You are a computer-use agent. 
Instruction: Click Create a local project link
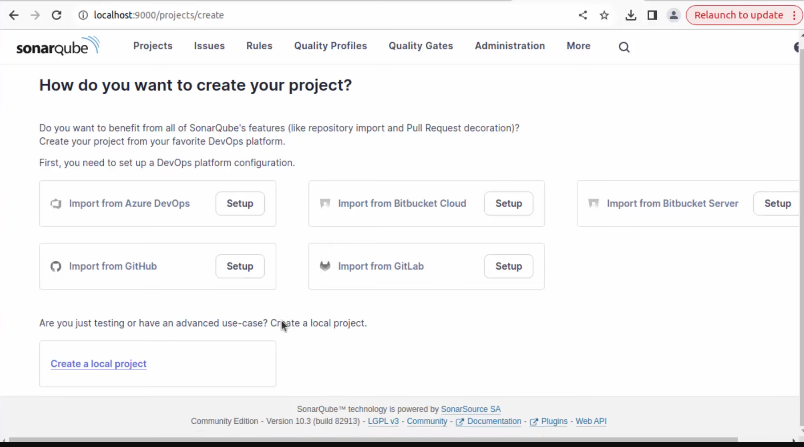(99, 364)
